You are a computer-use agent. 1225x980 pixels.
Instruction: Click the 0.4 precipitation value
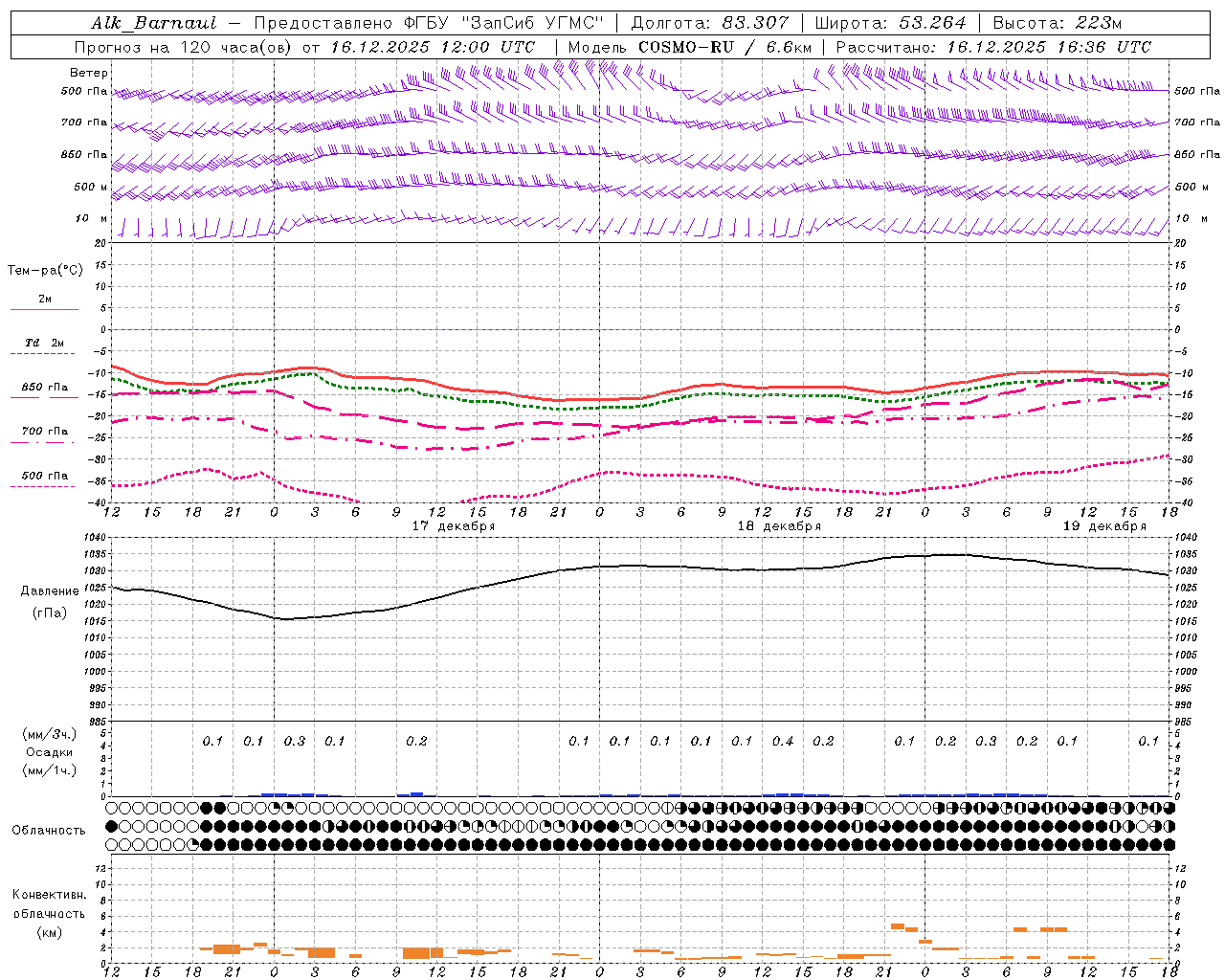coord(783,741)
